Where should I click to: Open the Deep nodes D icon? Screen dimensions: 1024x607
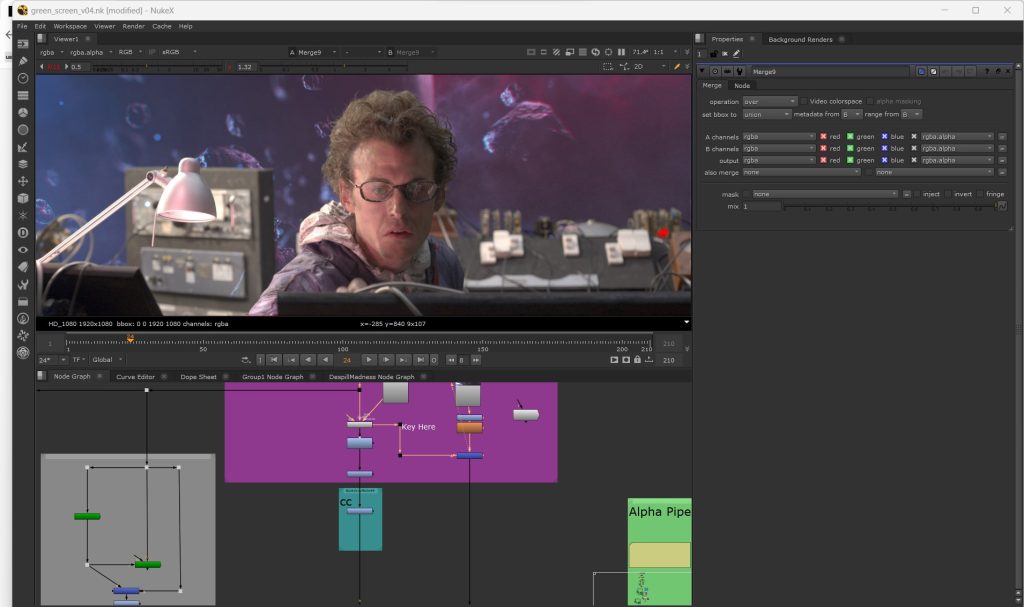[x=23, y=233]
